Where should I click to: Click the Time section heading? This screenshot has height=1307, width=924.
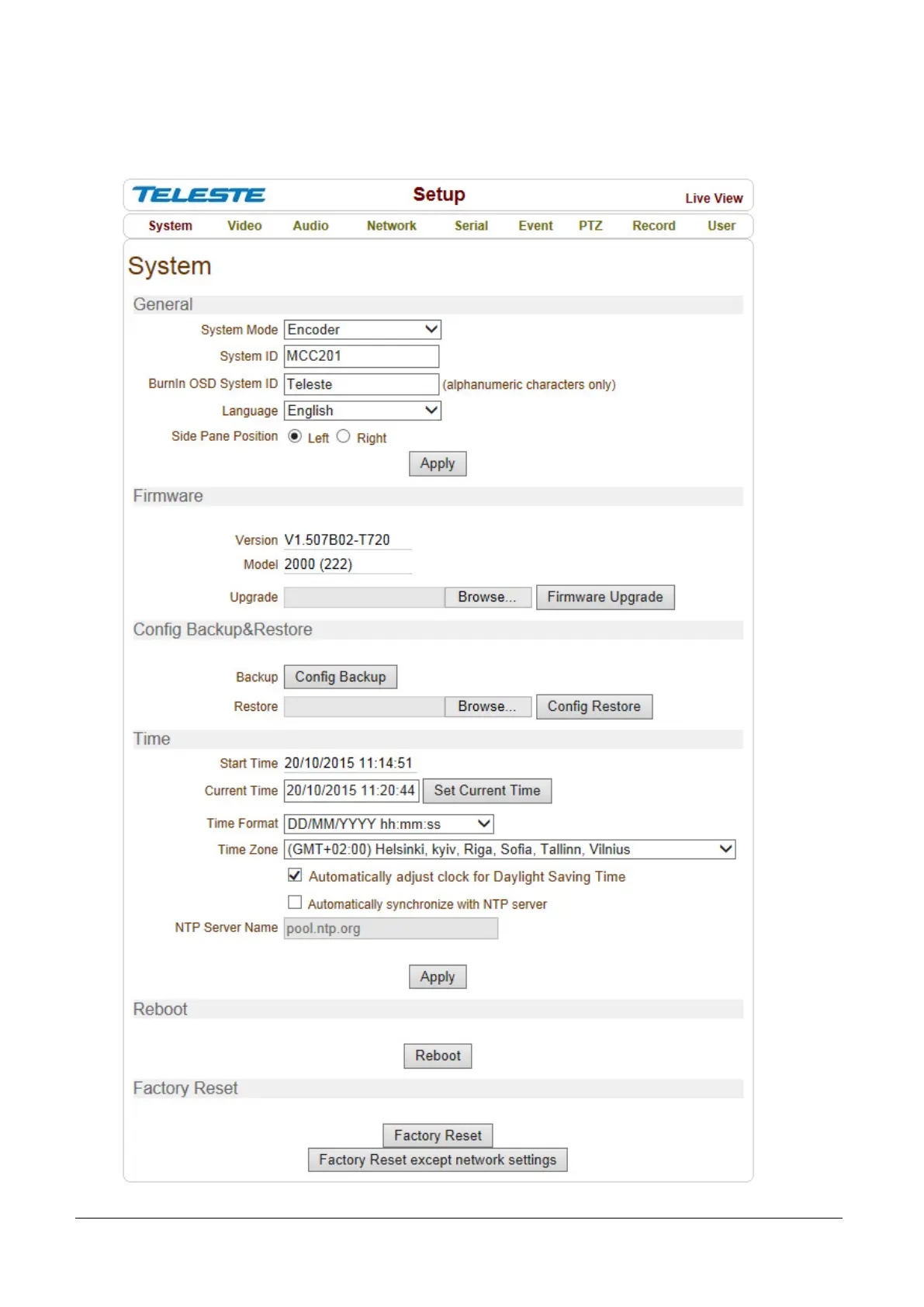(152, 740)
